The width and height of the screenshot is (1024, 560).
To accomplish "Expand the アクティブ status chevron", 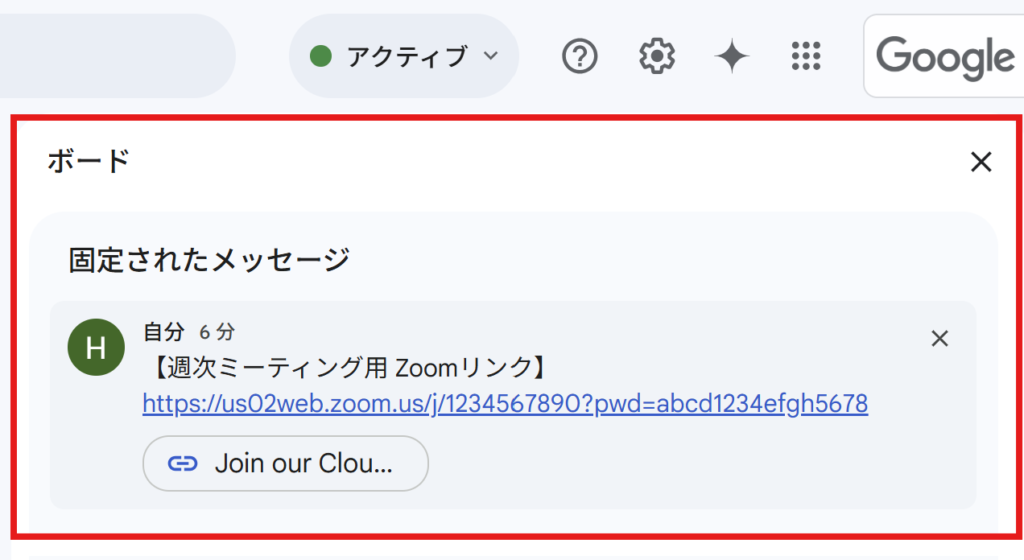I will [491, 56].
